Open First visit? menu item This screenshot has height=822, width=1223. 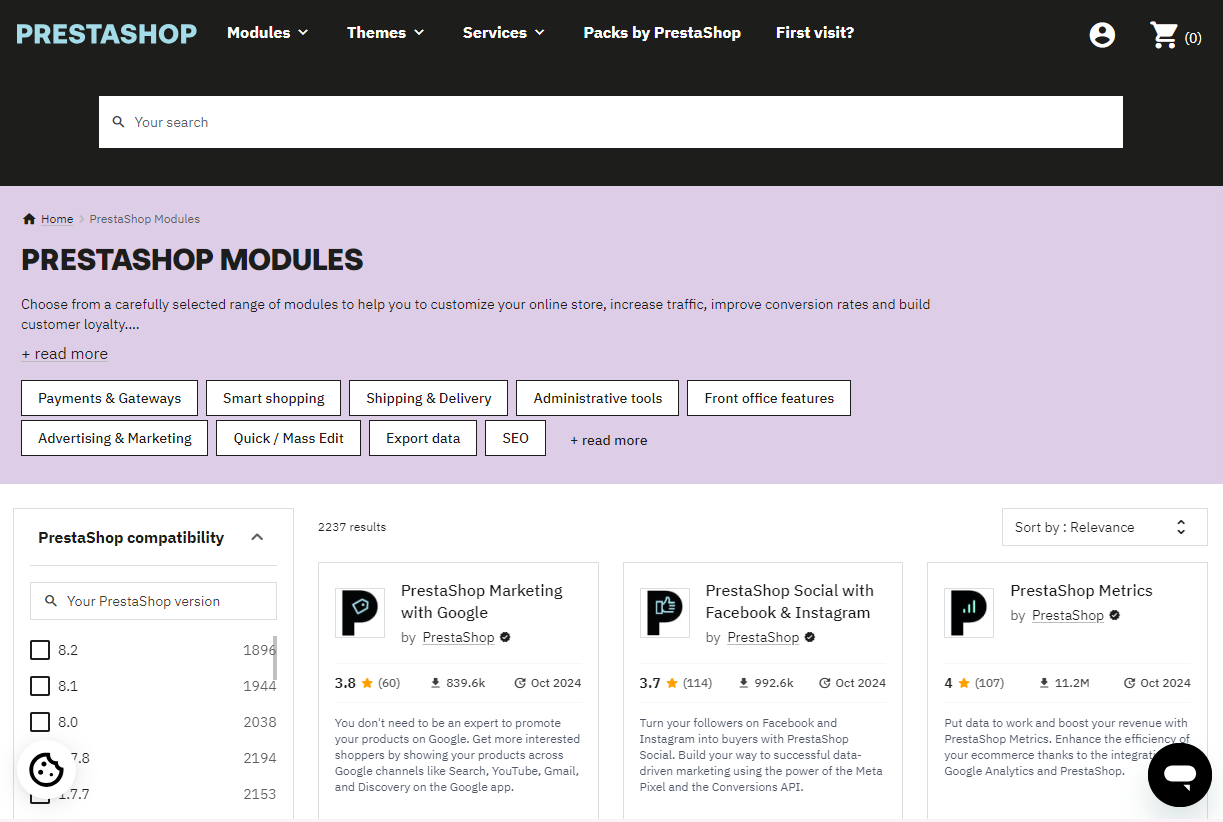(815, 33)
